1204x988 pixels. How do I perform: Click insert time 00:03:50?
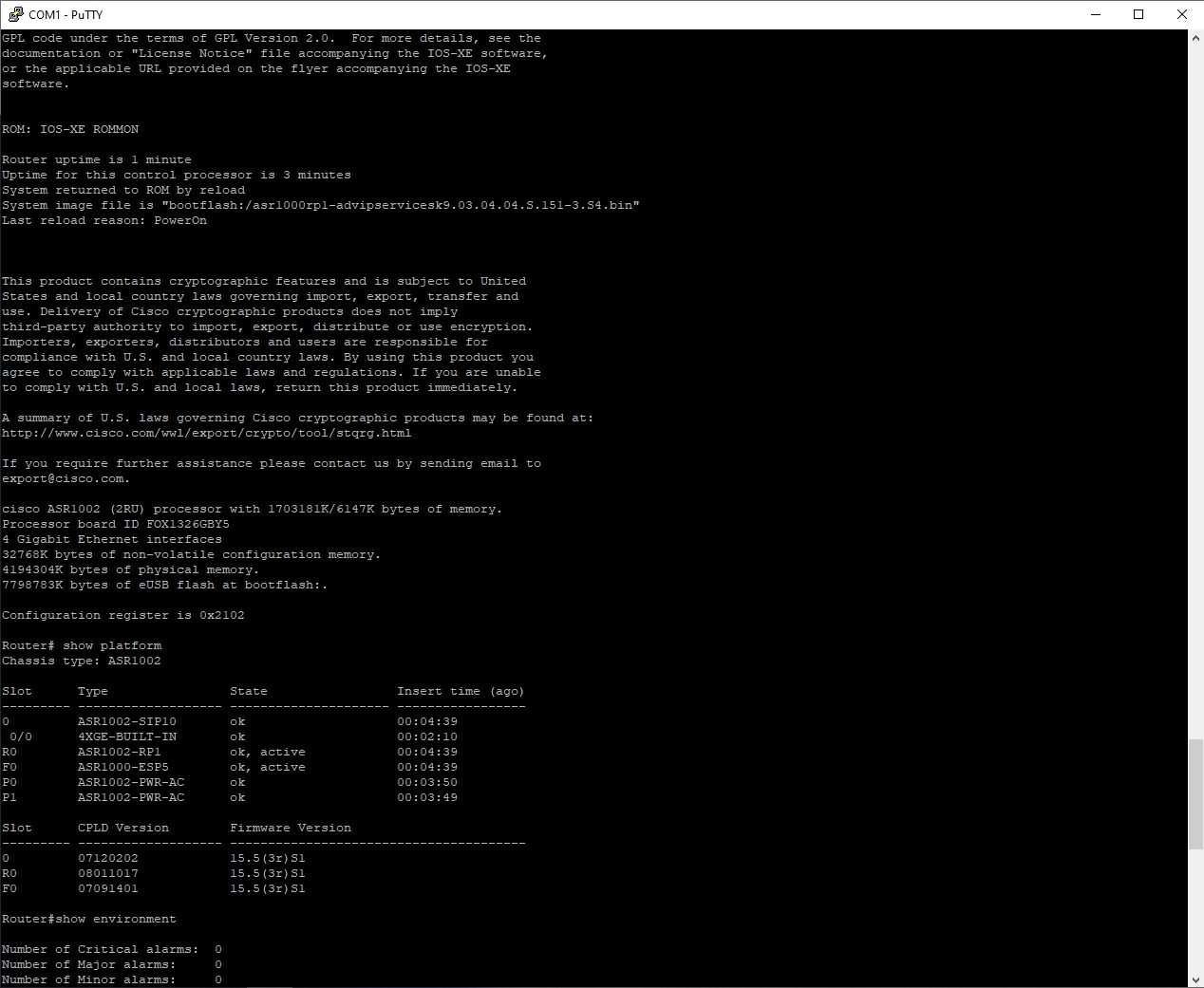pyautogui.click(x=427, y=782)
